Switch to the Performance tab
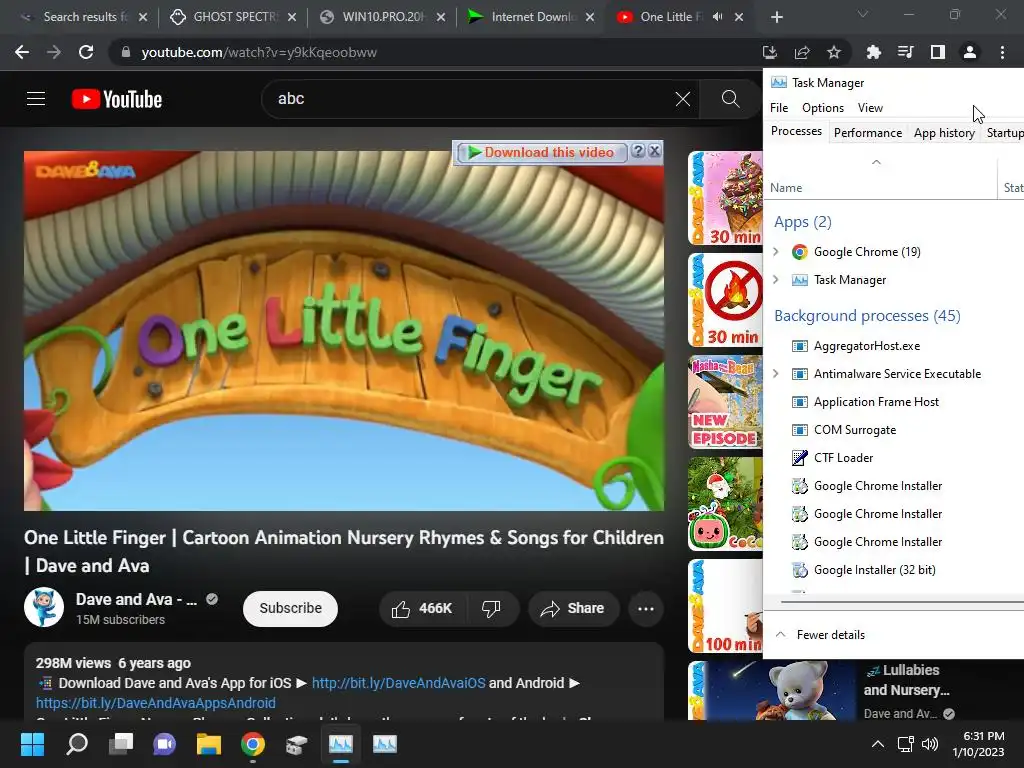The height and width of the screenshot is (768, 1024). coord(868,133)
